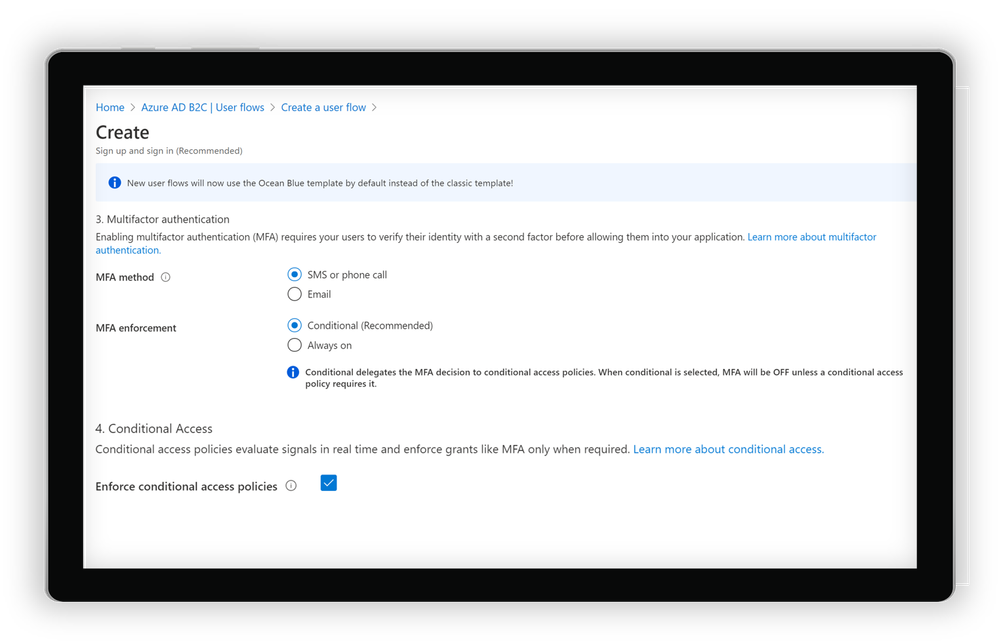Open the Create a user flow breadcrumb
This screenshot has width=999, height=642.
[x=324, y=108]
